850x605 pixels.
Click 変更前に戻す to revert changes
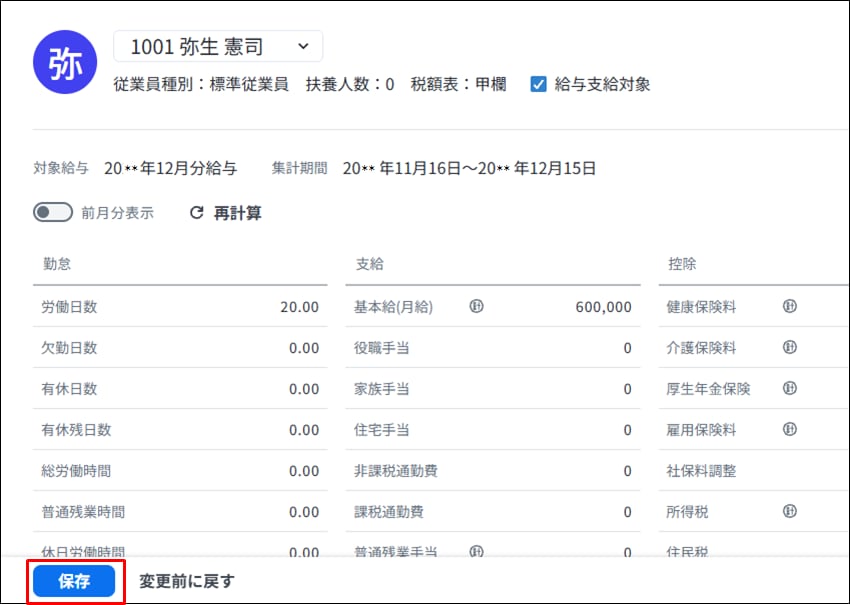point(187,581)
